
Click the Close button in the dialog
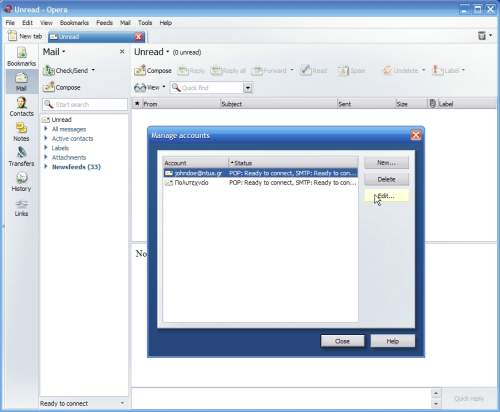point(342,341)
